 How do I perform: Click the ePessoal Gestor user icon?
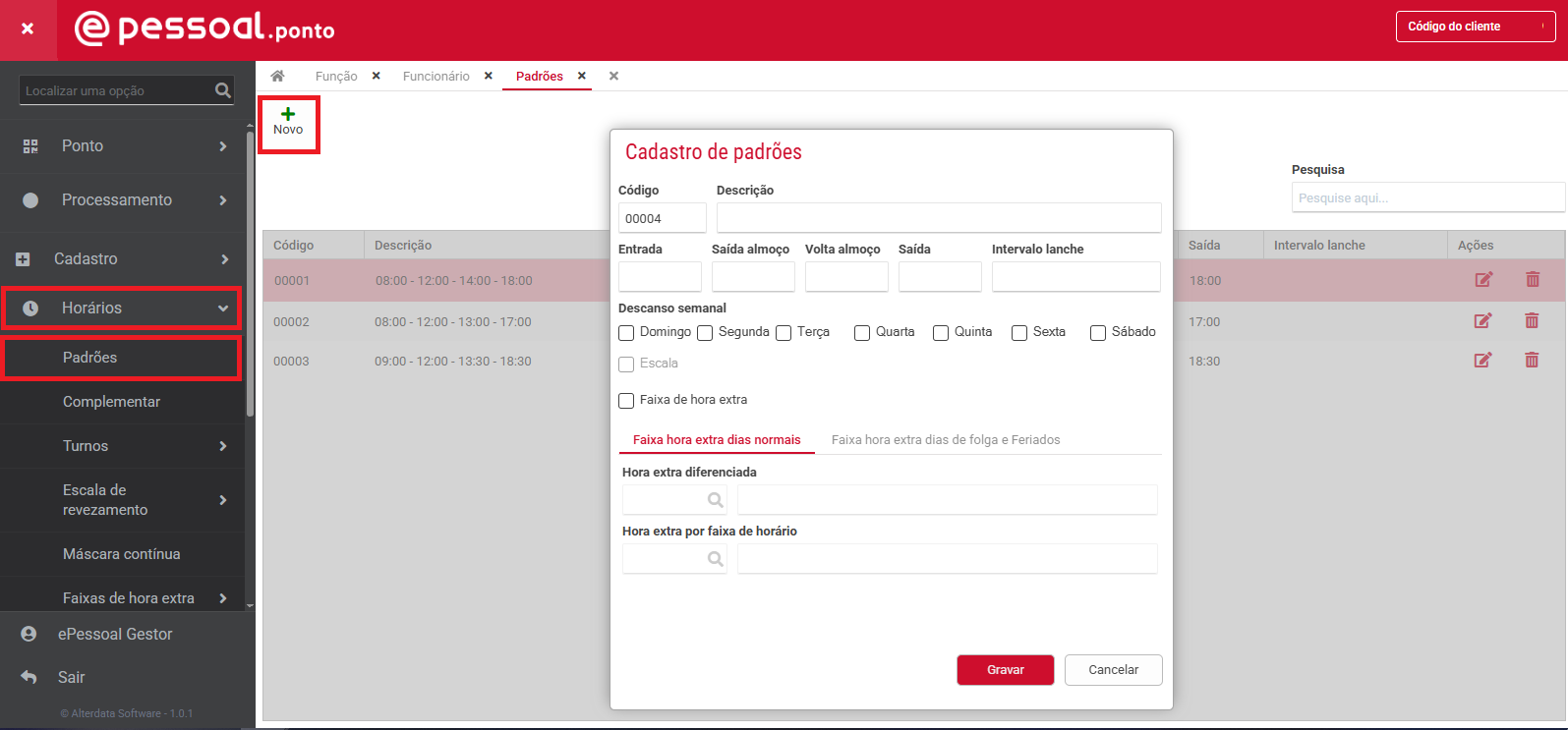tap(29, 635)
